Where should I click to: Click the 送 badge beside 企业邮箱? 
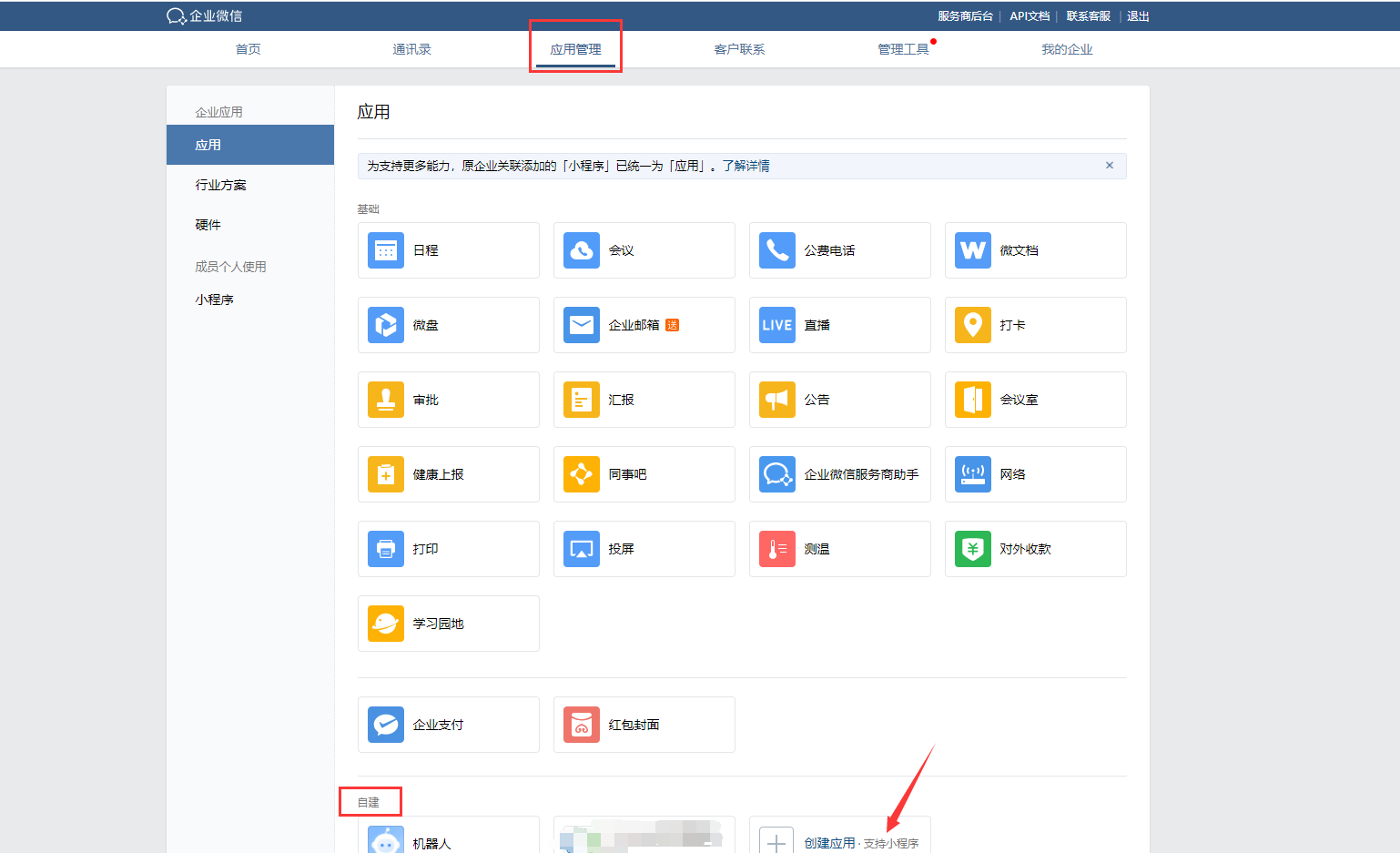673,325
